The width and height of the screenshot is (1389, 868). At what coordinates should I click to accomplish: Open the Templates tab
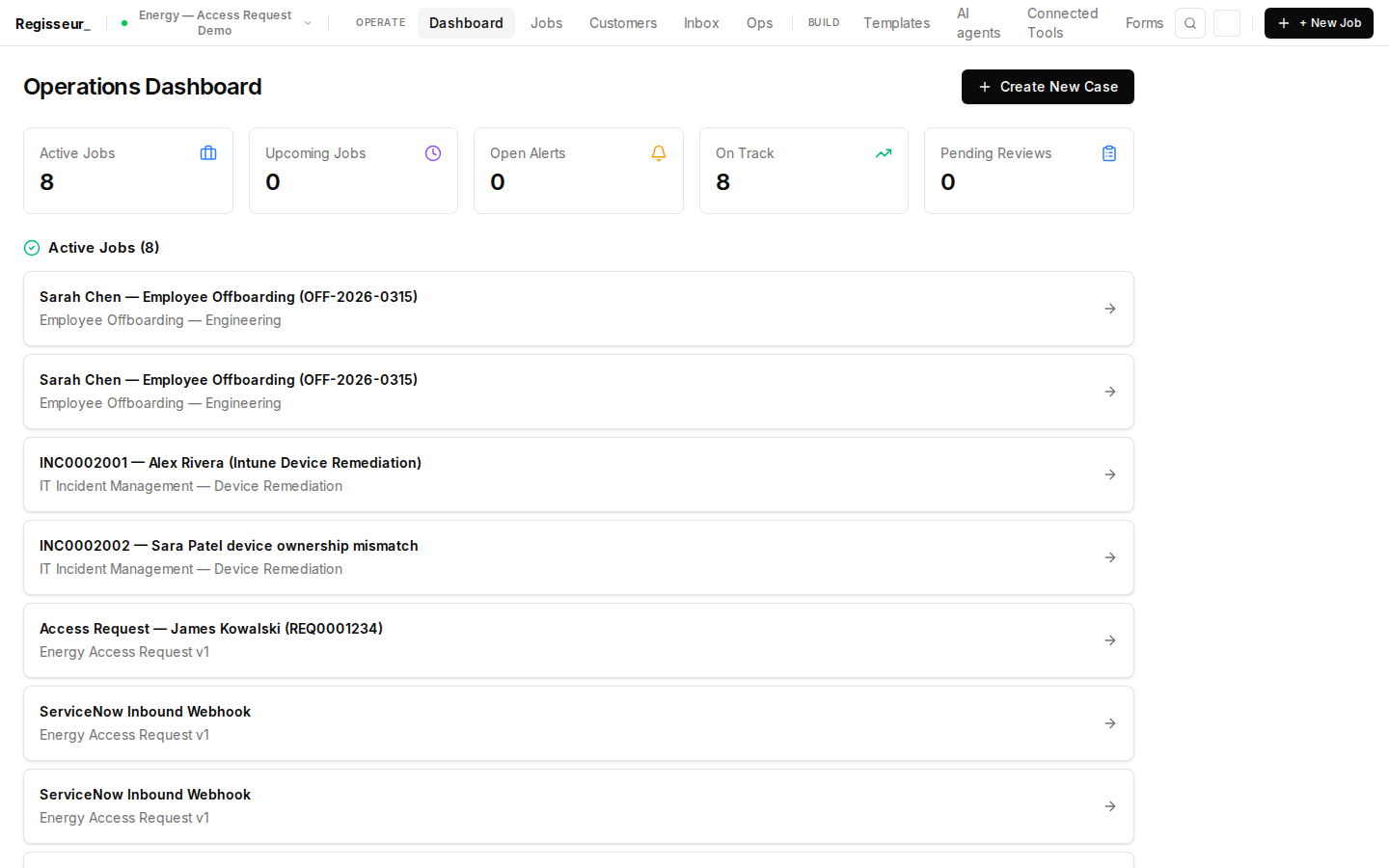897,23
